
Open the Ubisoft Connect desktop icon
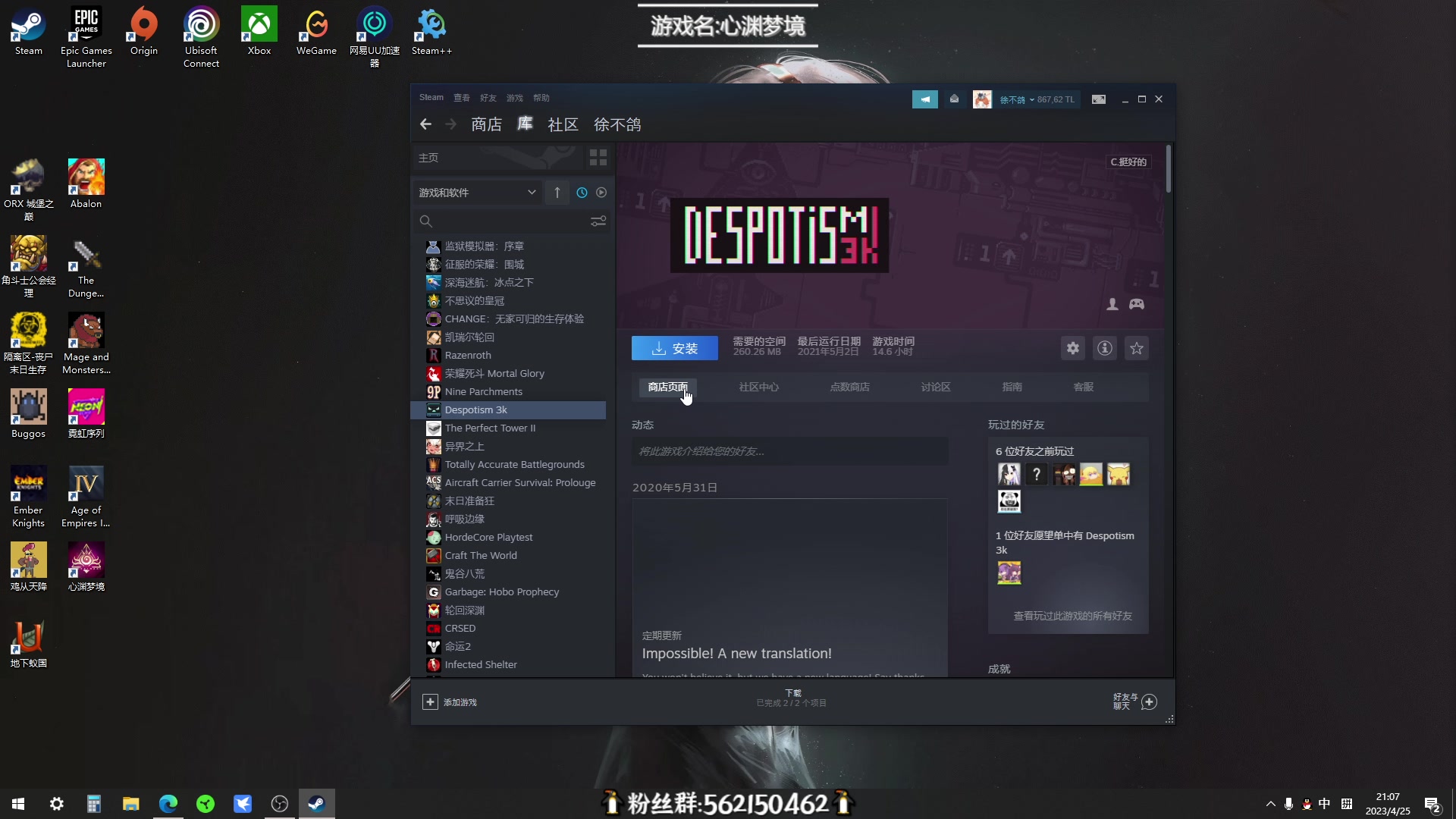coord(201,36)
